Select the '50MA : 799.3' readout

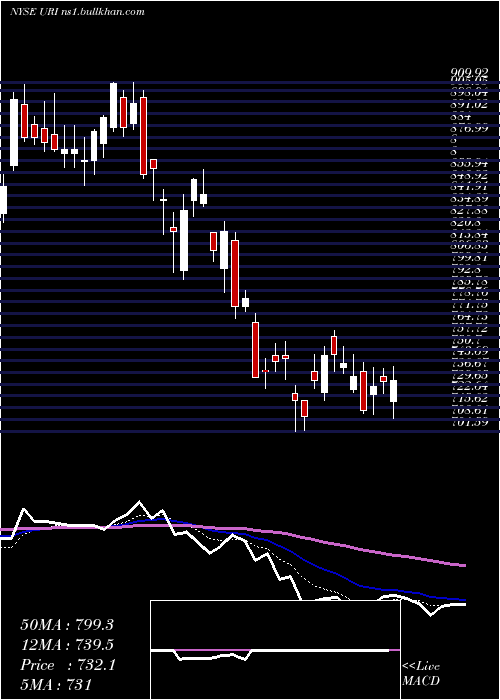[x=67, y=625]
